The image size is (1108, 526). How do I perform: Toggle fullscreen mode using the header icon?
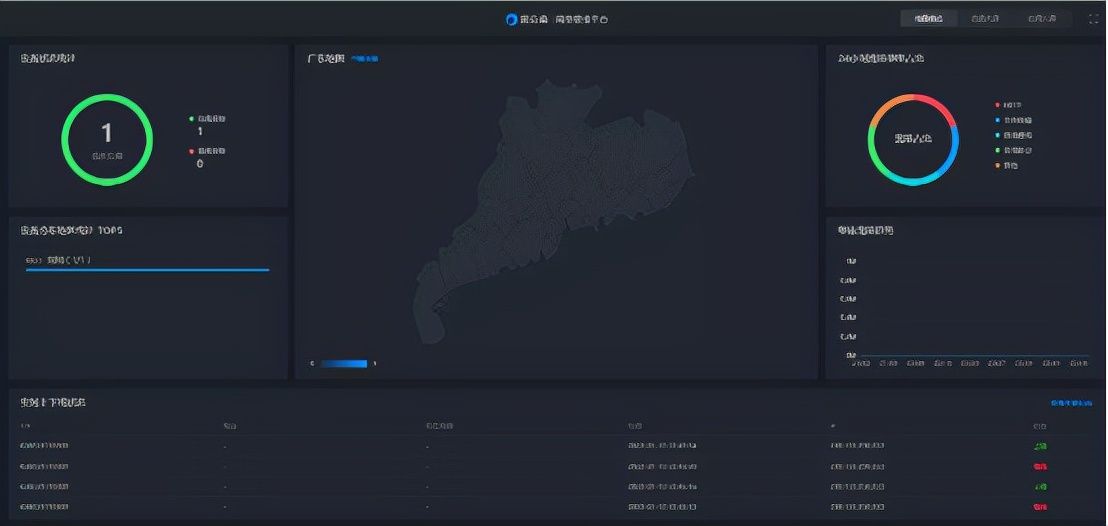point(1093,19)
